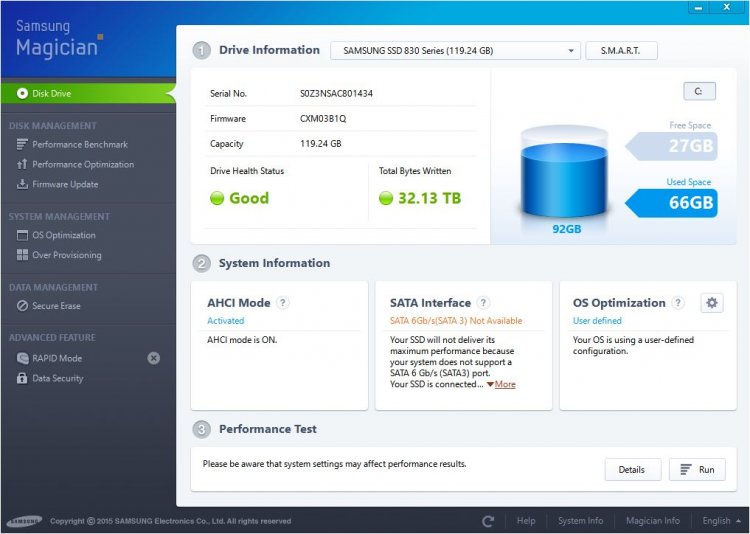Open the System Info link
Viewport: 750px width, 534px height.
point(580,521)
